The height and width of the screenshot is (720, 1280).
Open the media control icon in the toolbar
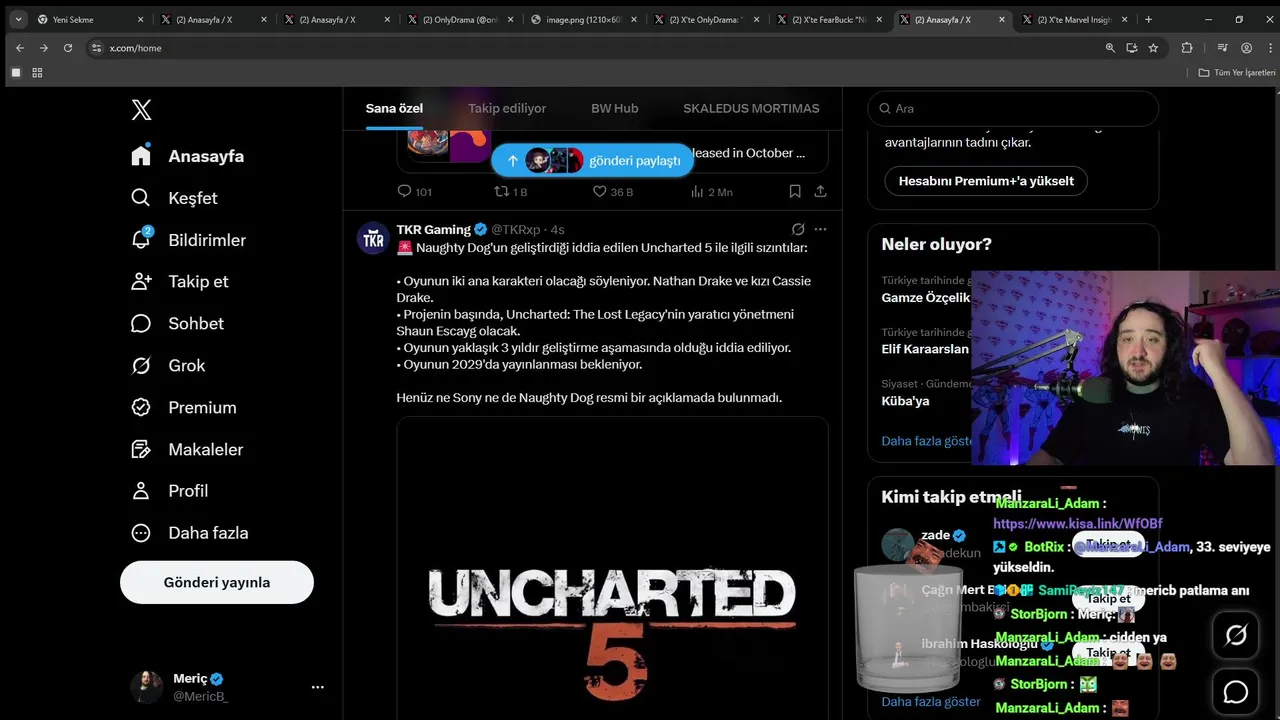click(1222, 48)
